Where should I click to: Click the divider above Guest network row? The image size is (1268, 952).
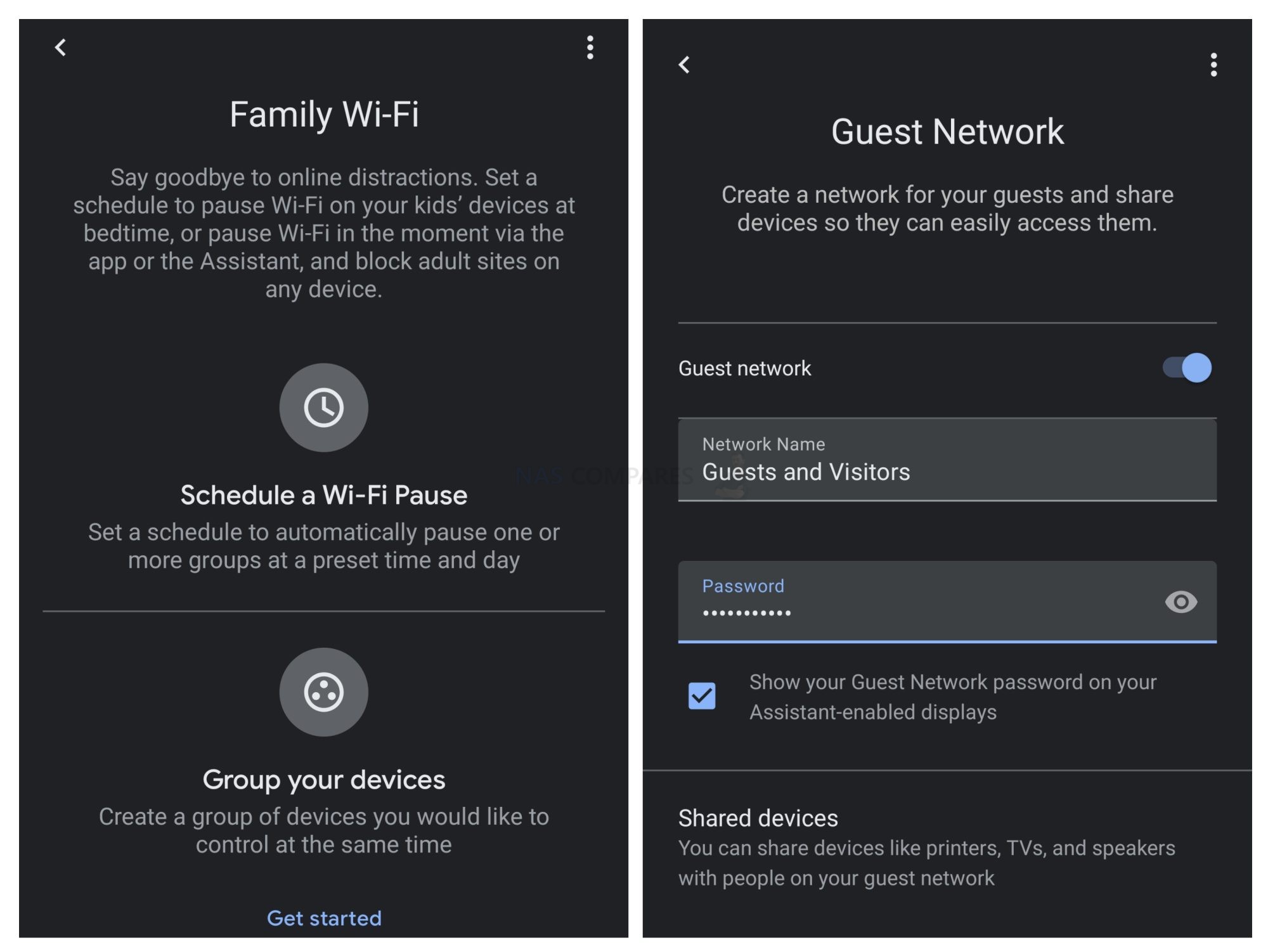[x=947, y=321]
